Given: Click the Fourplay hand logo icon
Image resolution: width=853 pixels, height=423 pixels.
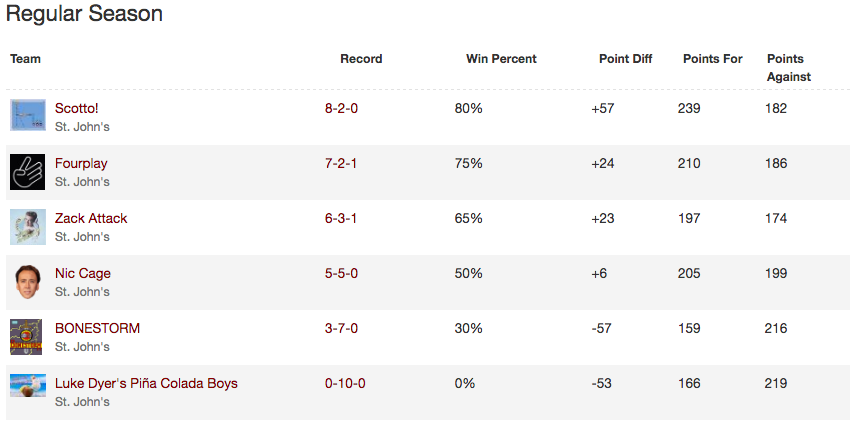Looking at the screenshot, I should pos(28,172).
